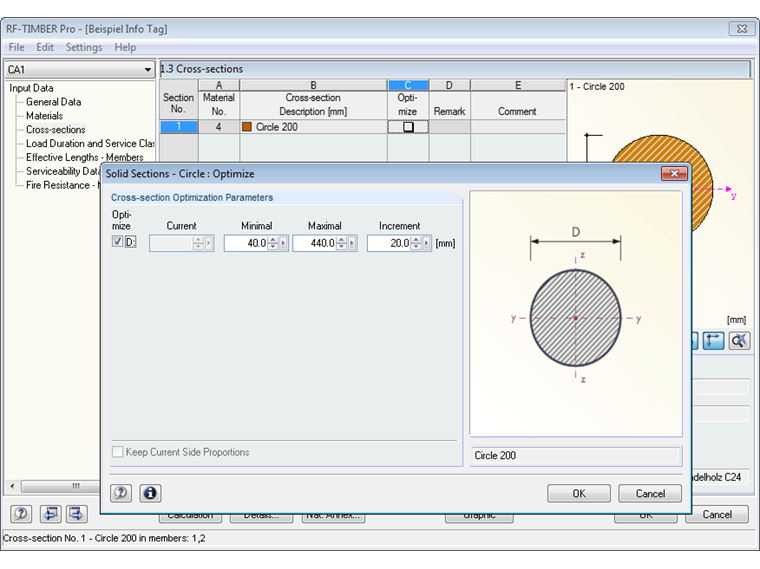760x569 pixels.
Task: Click the Circle 200 description field
Action: tap(576, 456)
